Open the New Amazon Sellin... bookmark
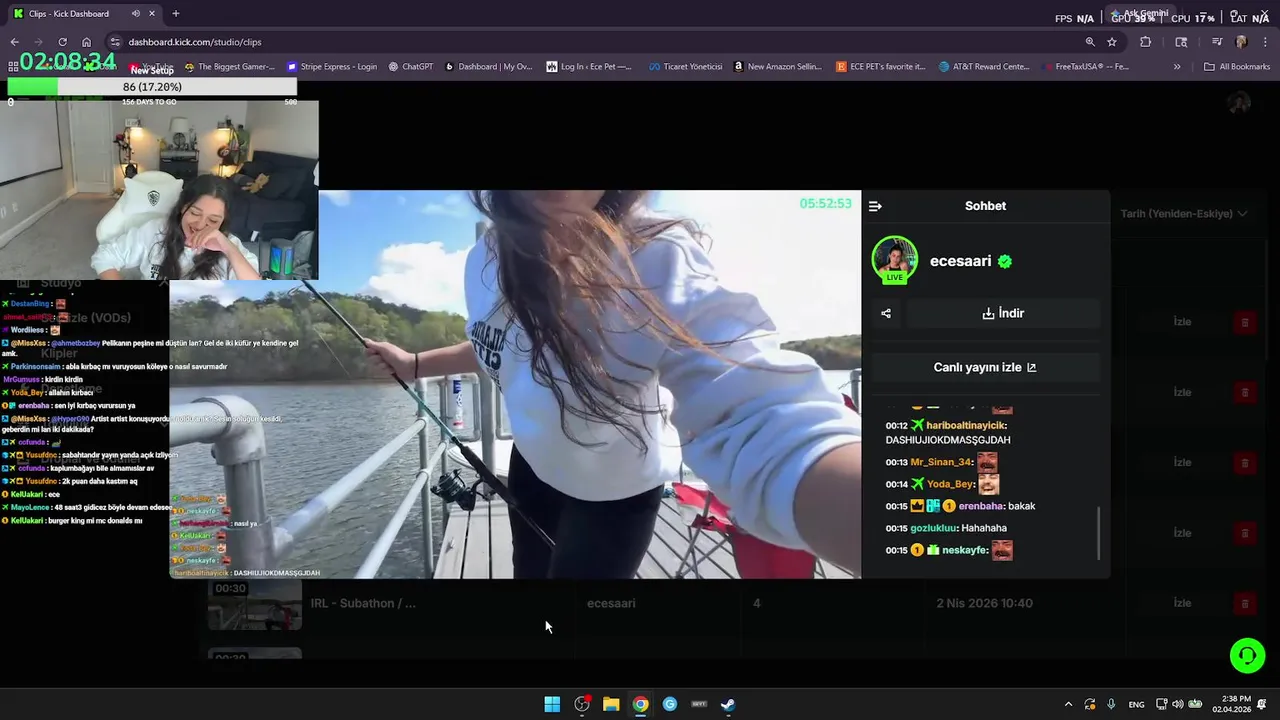The height and width of the screenshot is (720, 1280). (x=777, y=67)
